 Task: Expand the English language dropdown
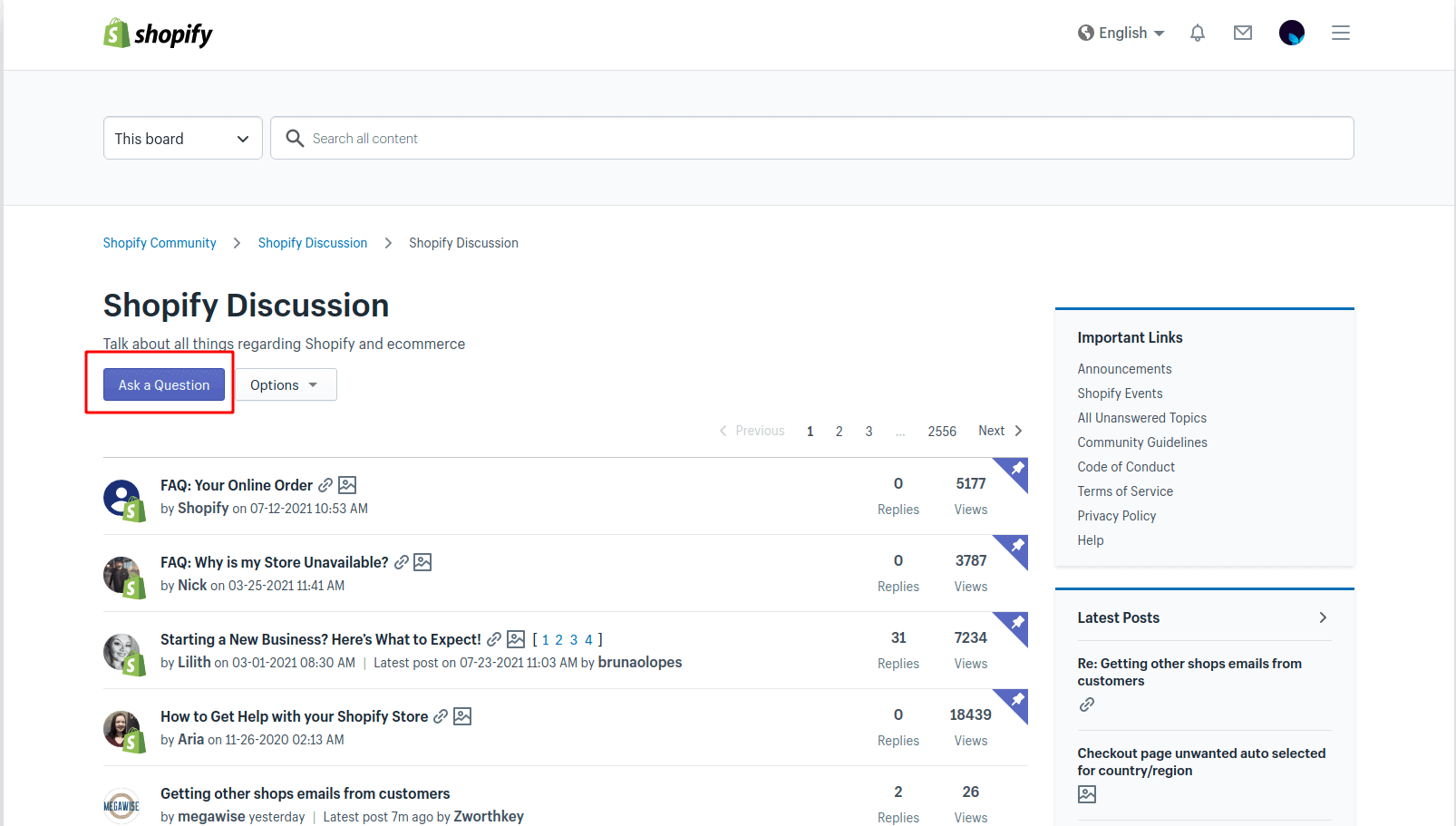tap(1121, 34)
